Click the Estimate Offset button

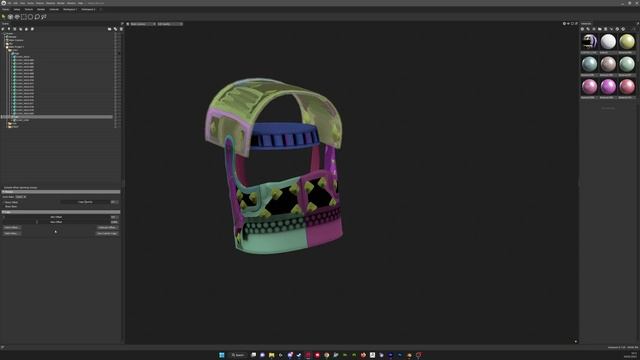point(107,227)
